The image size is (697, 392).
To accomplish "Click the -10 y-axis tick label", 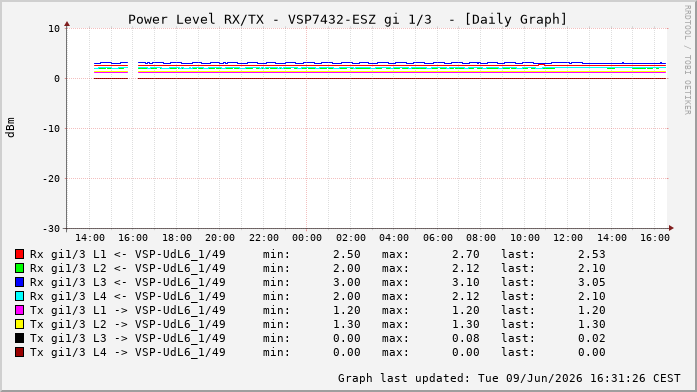I will coord(51,128).
